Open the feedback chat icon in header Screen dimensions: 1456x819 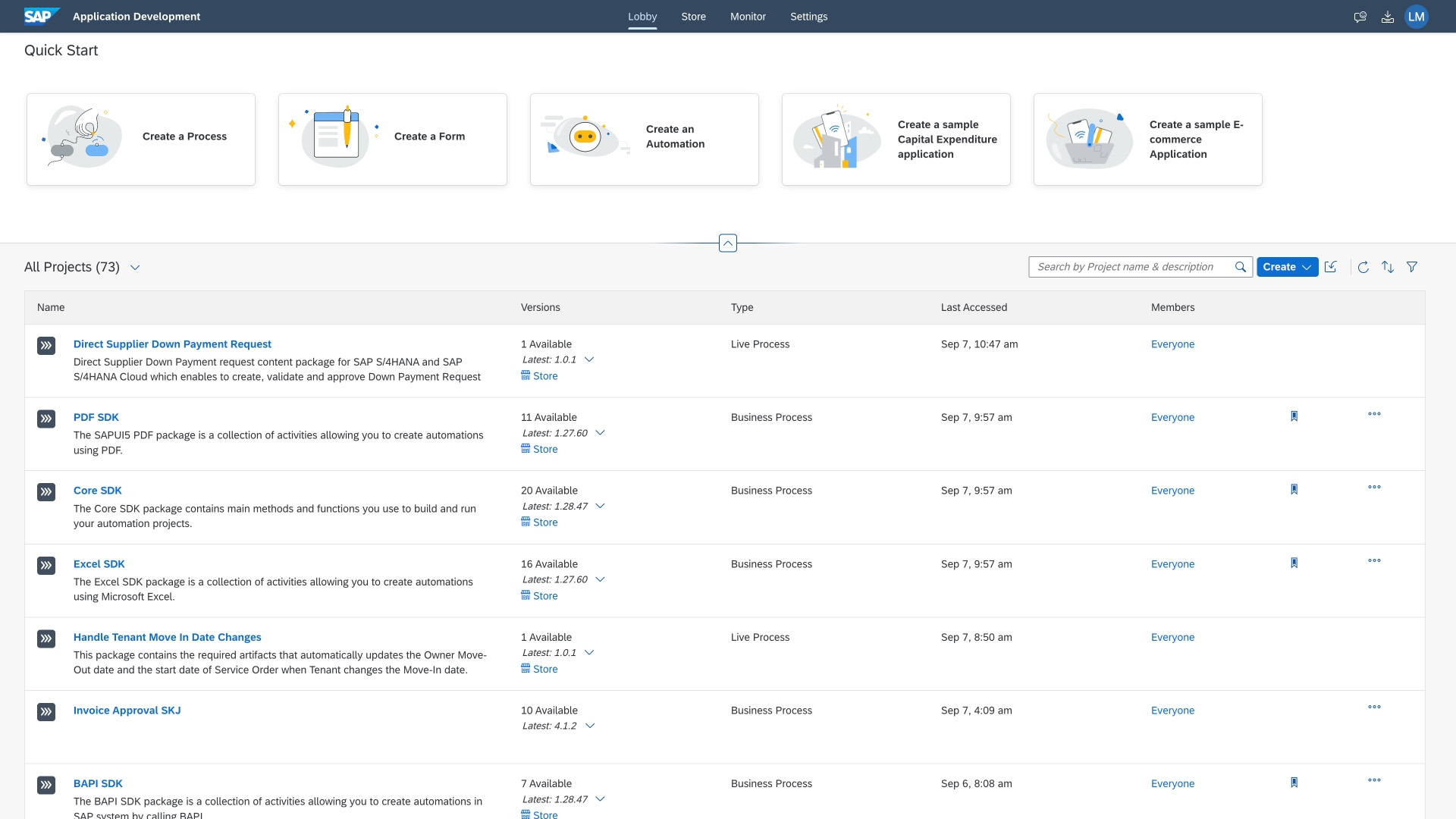coord(1360,17)
